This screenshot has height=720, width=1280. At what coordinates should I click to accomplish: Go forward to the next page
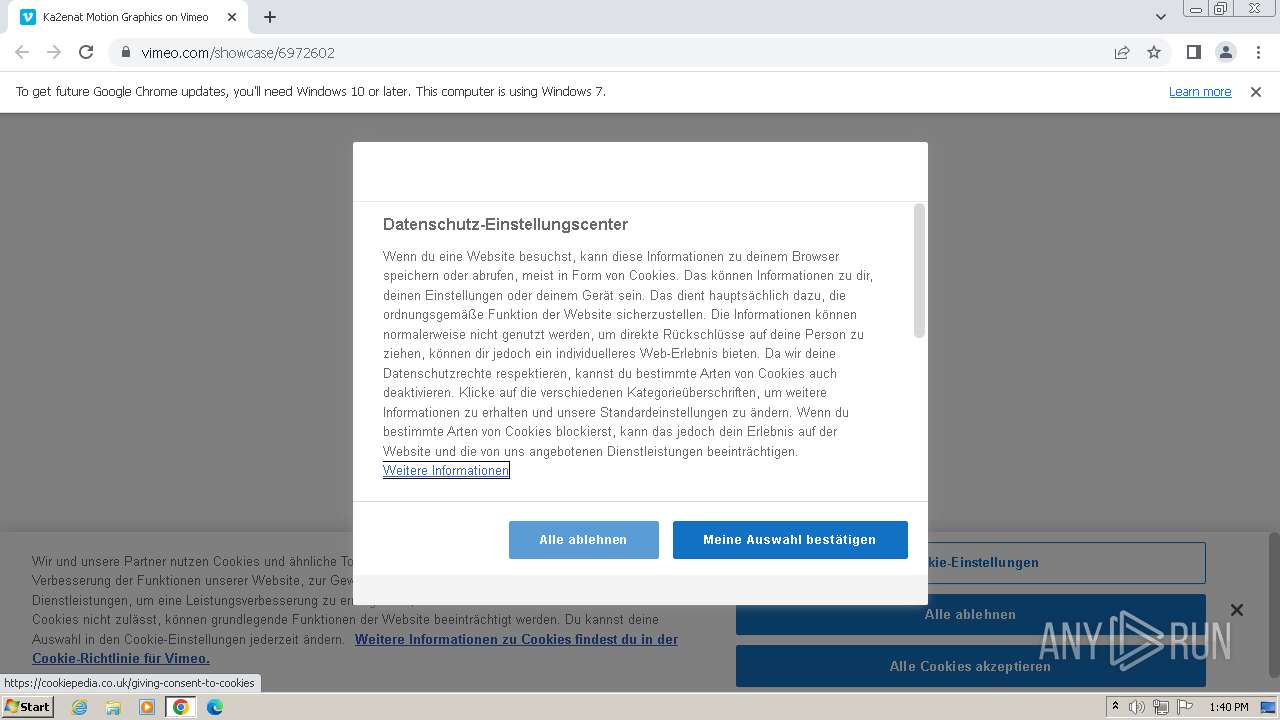(54, 52)
